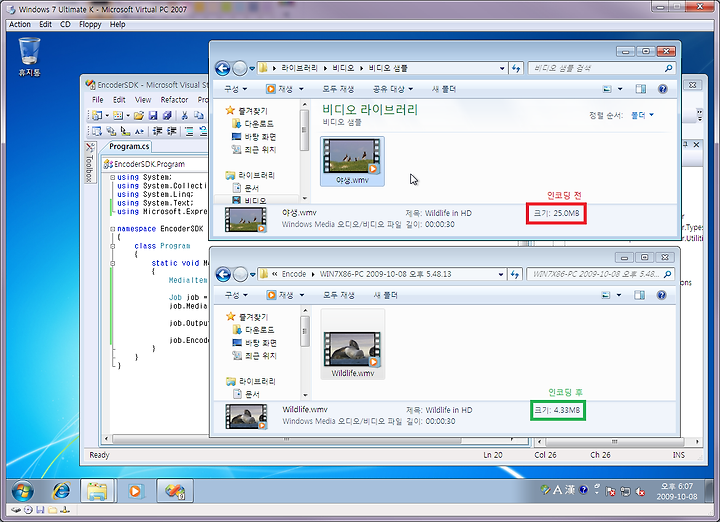The image size is (720, 522).
Task: Change view icon in Encode folder window
Action: point(606,295)
